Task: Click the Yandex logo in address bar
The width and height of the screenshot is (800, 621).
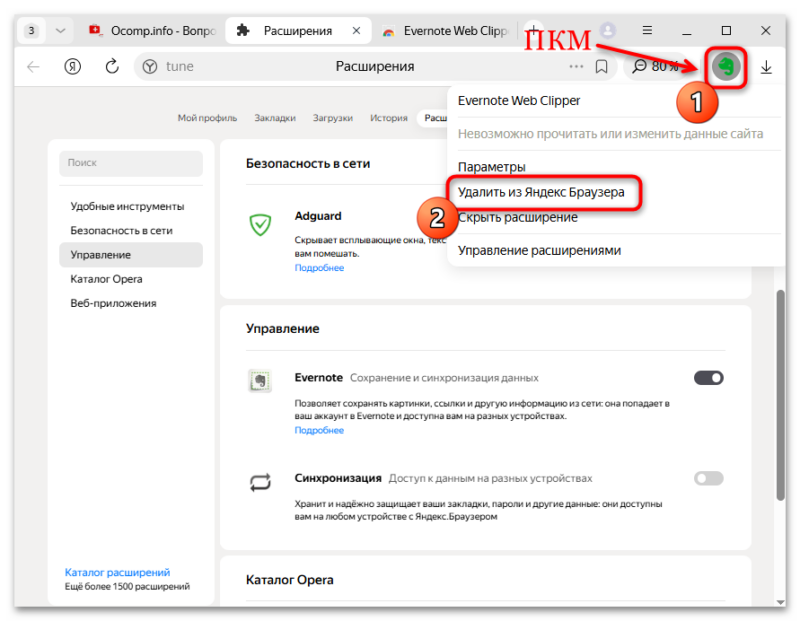Action: click(149, 67)
